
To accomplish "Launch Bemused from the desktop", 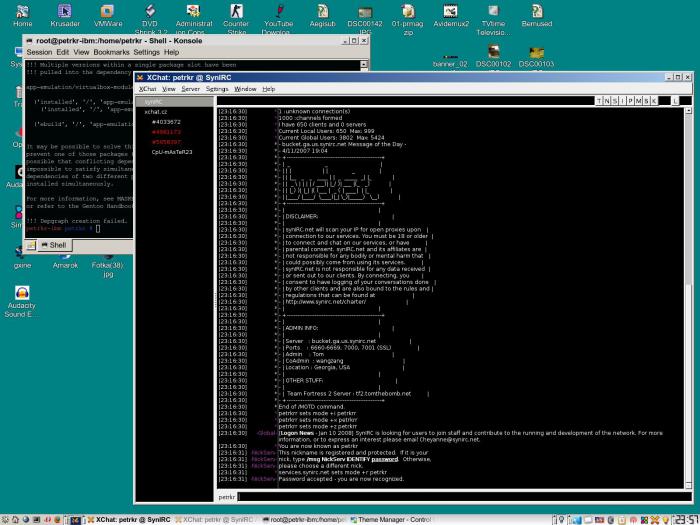I will pyautogui.click(x=537, y=16).
